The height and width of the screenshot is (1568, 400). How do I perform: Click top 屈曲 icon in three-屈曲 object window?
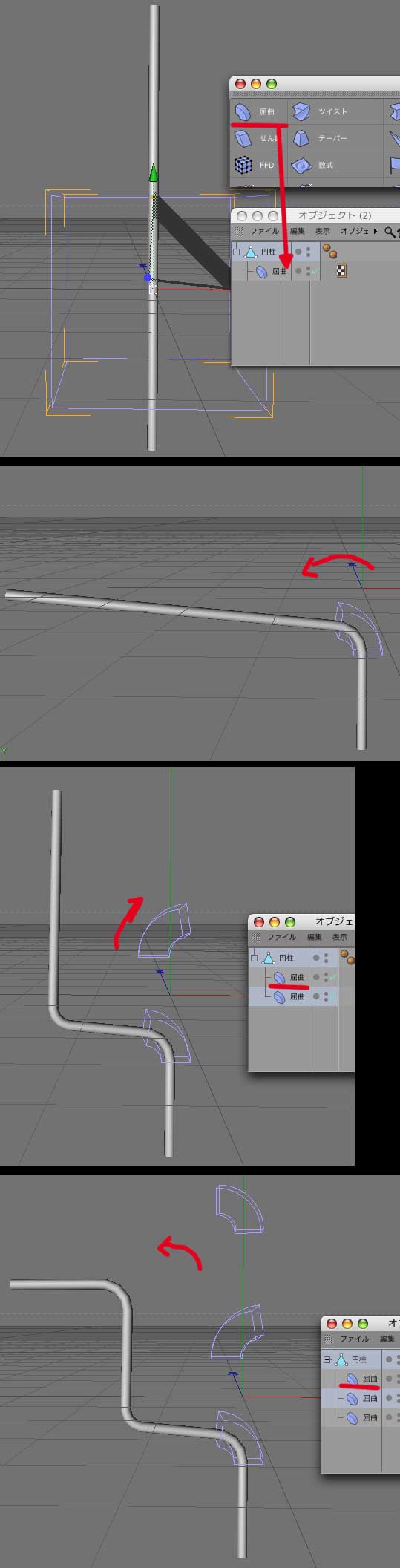(x=353, y=1379)
